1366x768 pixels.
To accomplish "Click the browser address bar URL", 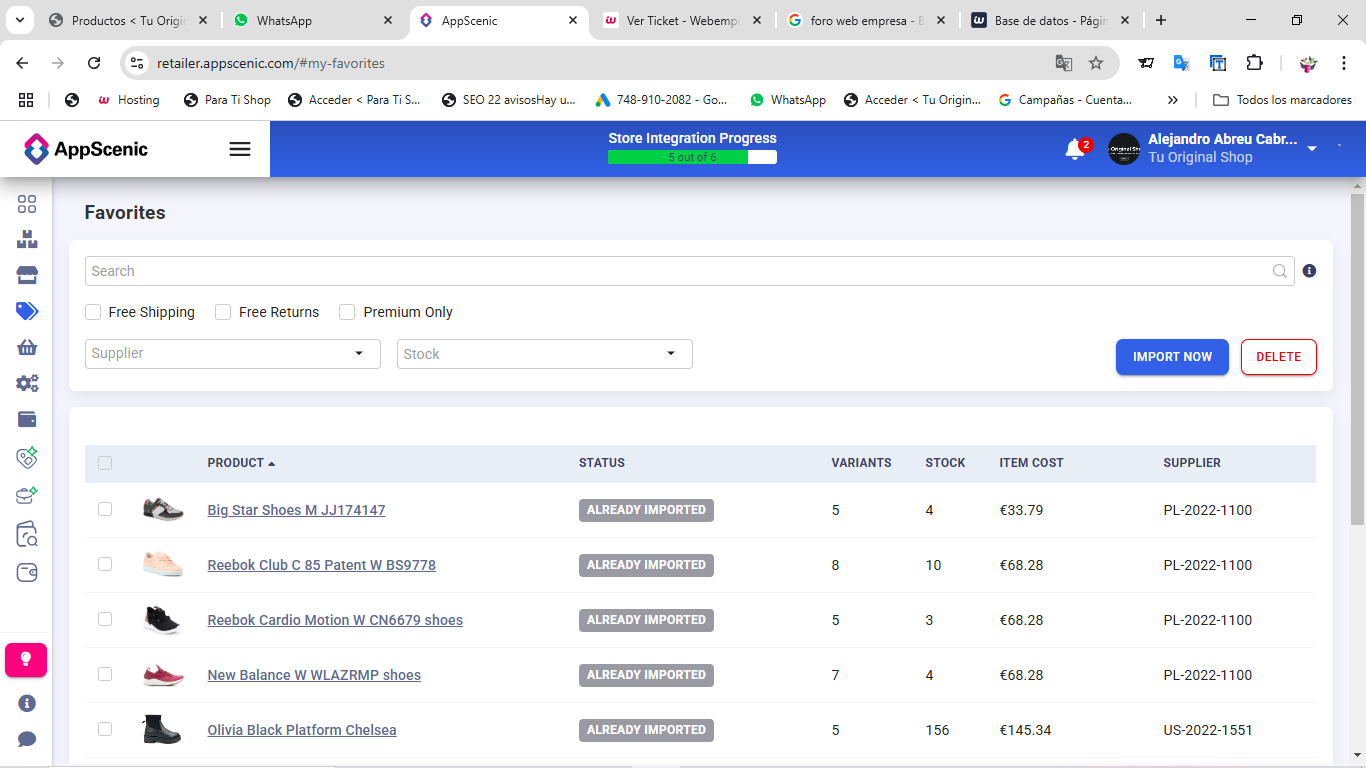I will [x=271, y=63].
